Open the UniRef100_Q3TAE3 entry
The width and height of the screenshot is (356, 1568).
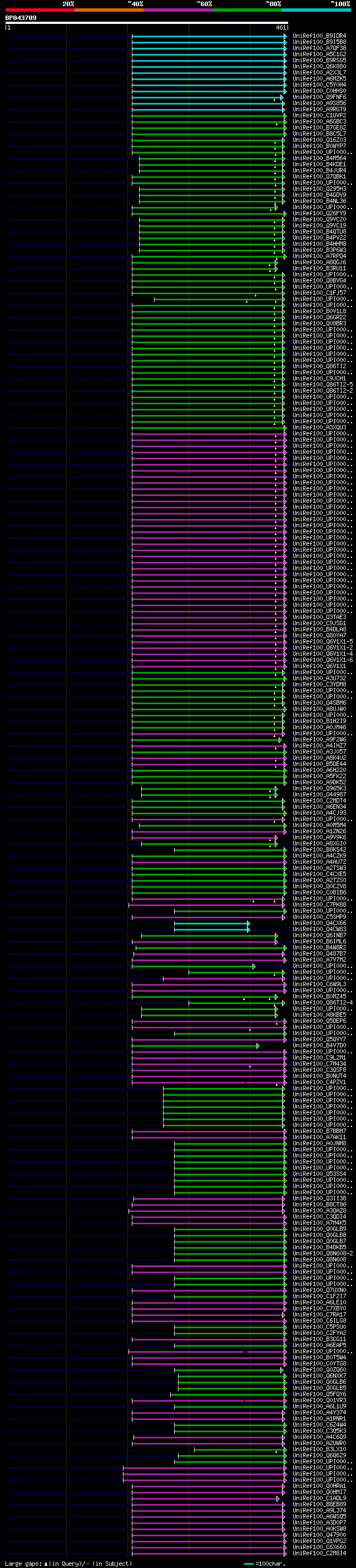pyautogui.click(x=319, y=617)
